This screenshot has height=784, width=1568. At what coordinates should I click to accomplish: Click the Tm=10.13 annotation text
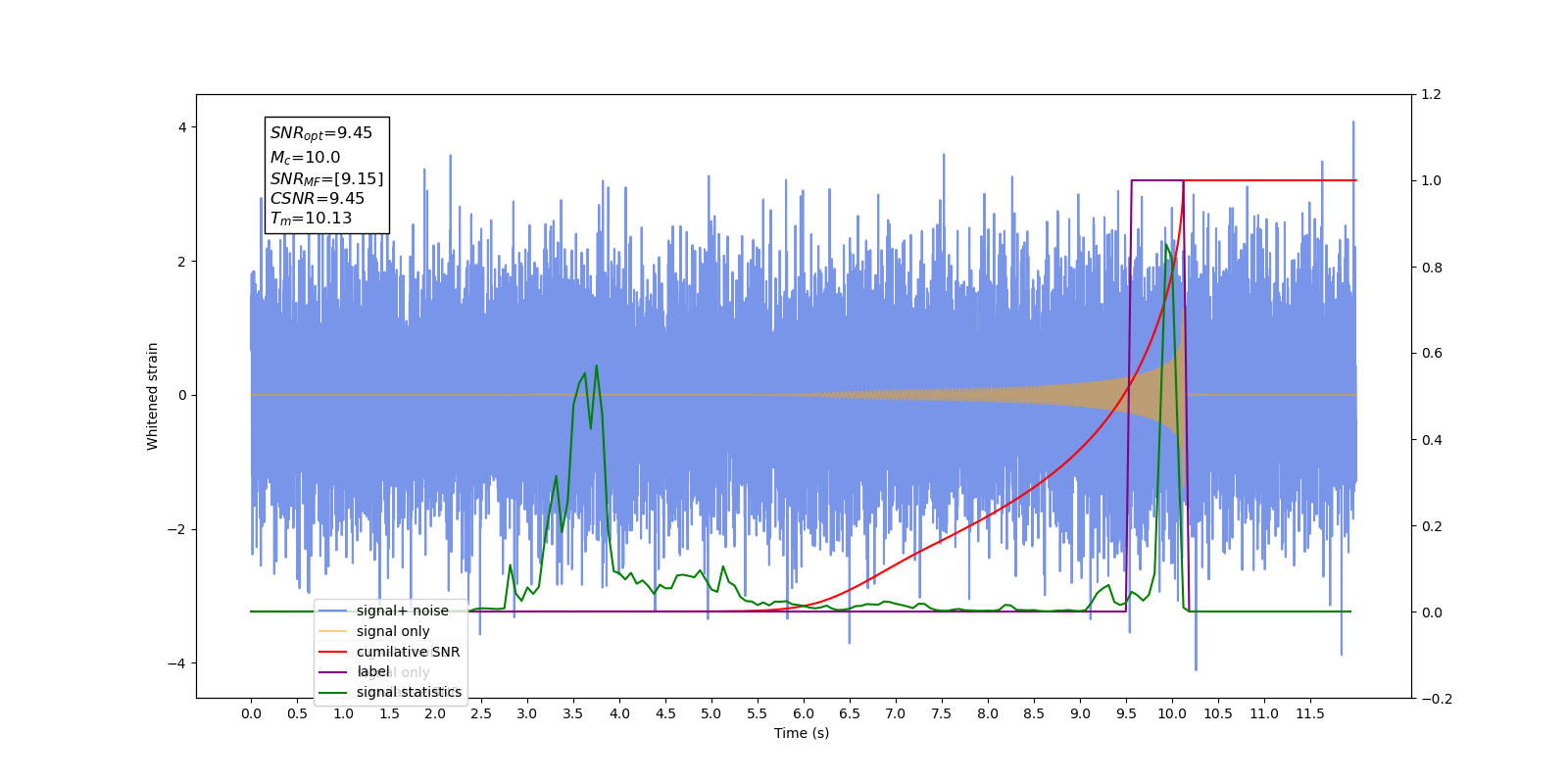pyautogui.click(x=311, y=219)
